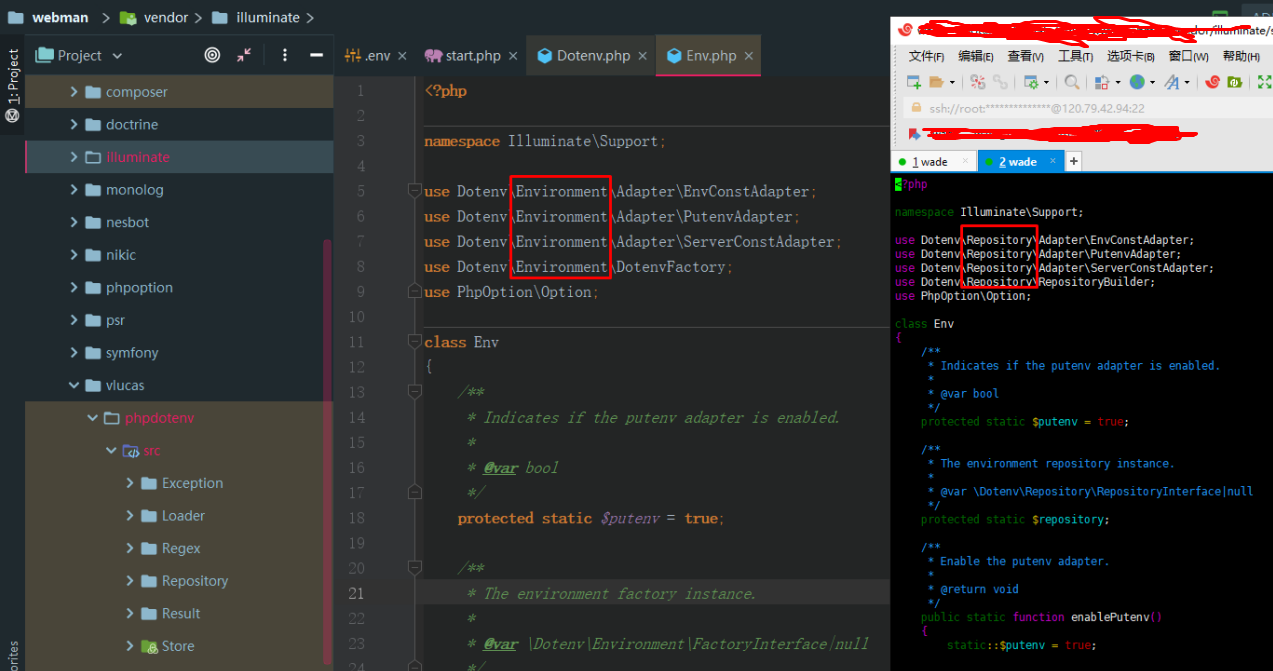The width and height of the screenshot is (1273, 671).
Task: Click the green Xftp file transfer icon
Action: point(1235,82)
